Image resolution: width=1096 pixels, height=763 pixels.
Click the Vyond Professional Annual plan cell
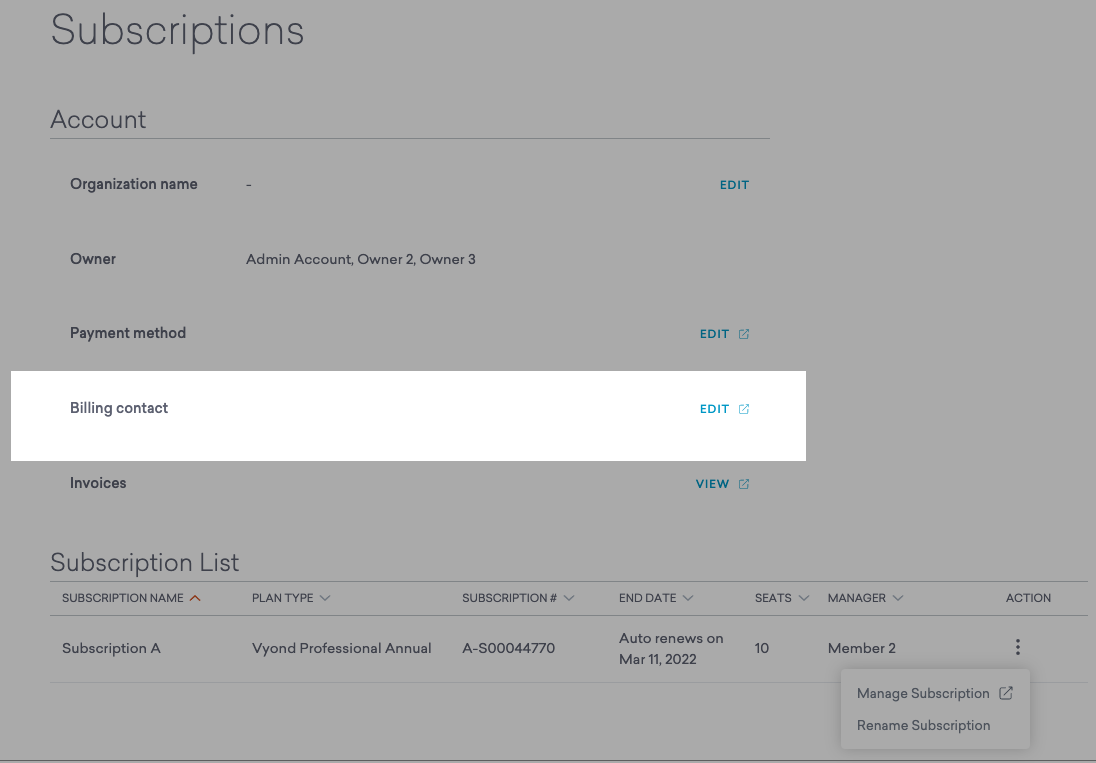[342, 647]
